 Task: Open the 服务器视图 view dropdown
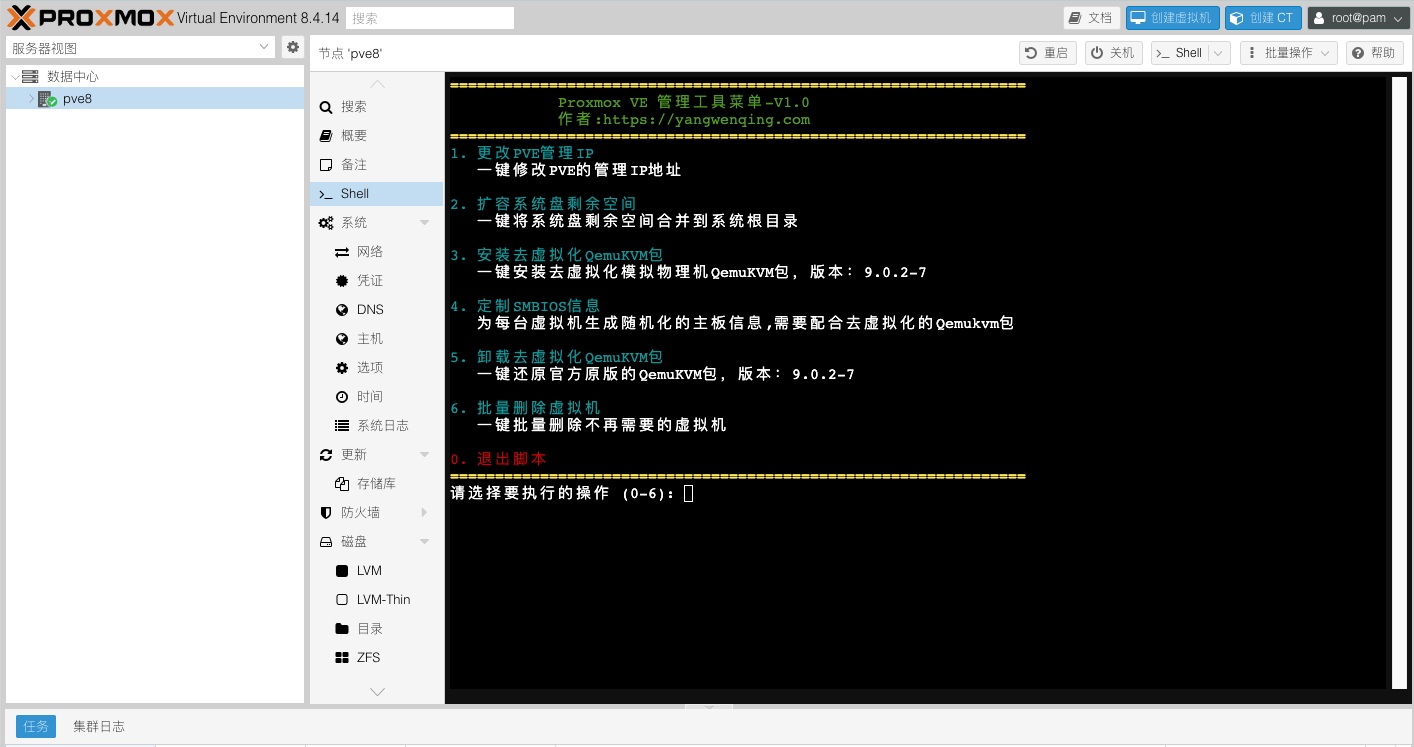tap(140, 47)
